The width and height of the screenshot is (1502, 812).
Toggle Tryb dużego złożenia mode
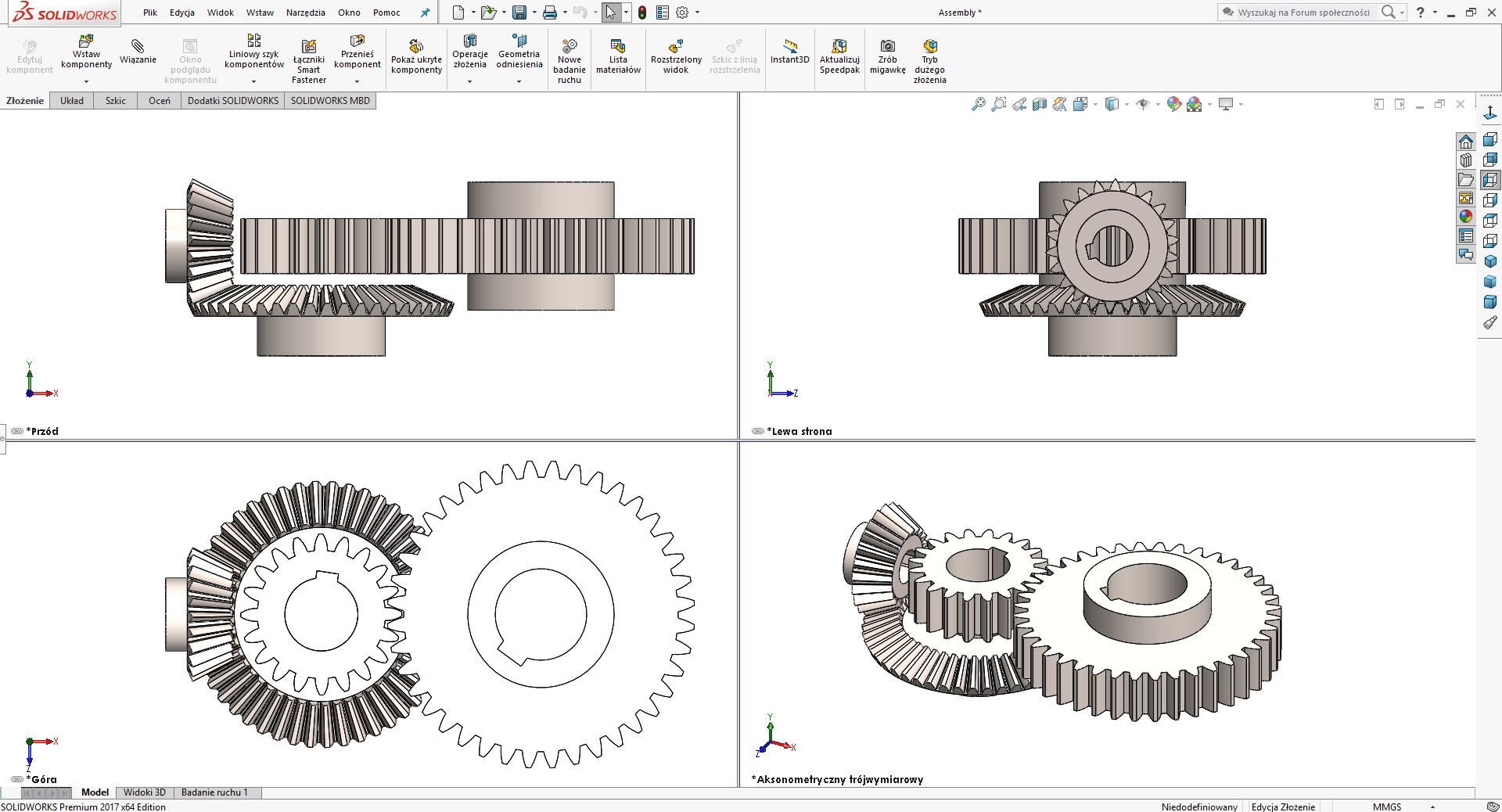click(x=929, y=62)
